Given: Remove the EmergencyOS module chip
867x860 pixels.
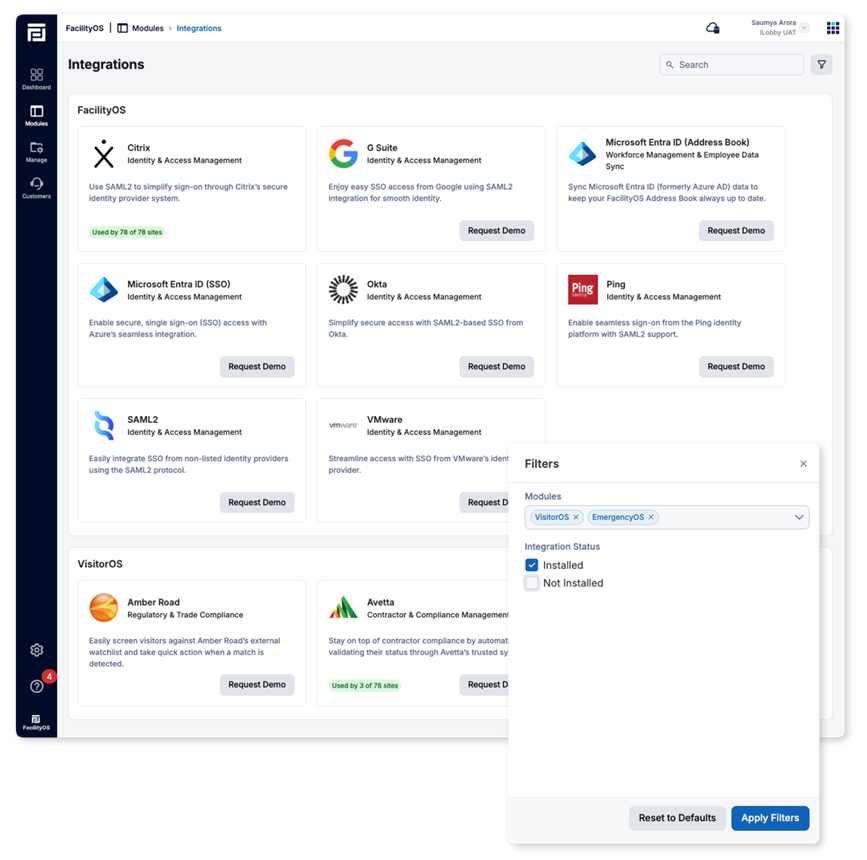Looking at the screenshot, I should click(x=651, y=517).
